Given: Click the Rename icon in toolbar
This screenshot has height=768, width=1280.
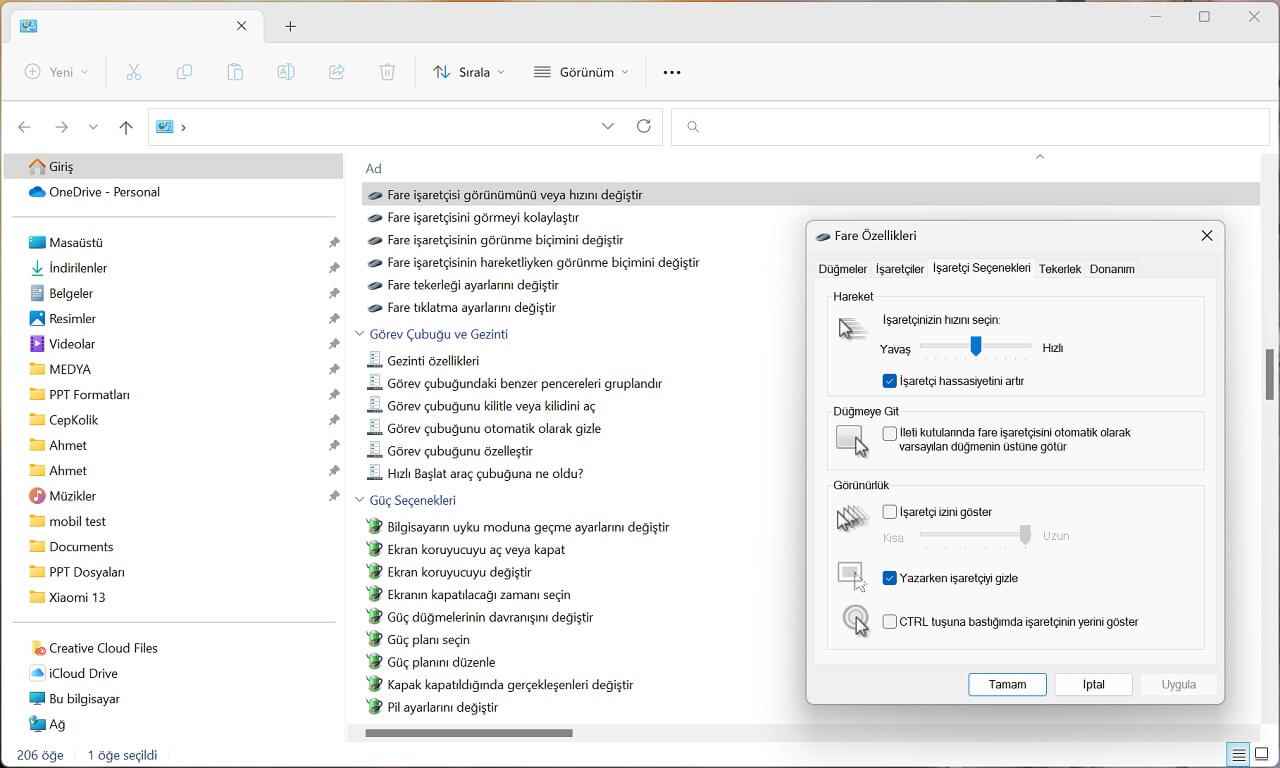Looking at the screenshot, I should tap(286, 72).
